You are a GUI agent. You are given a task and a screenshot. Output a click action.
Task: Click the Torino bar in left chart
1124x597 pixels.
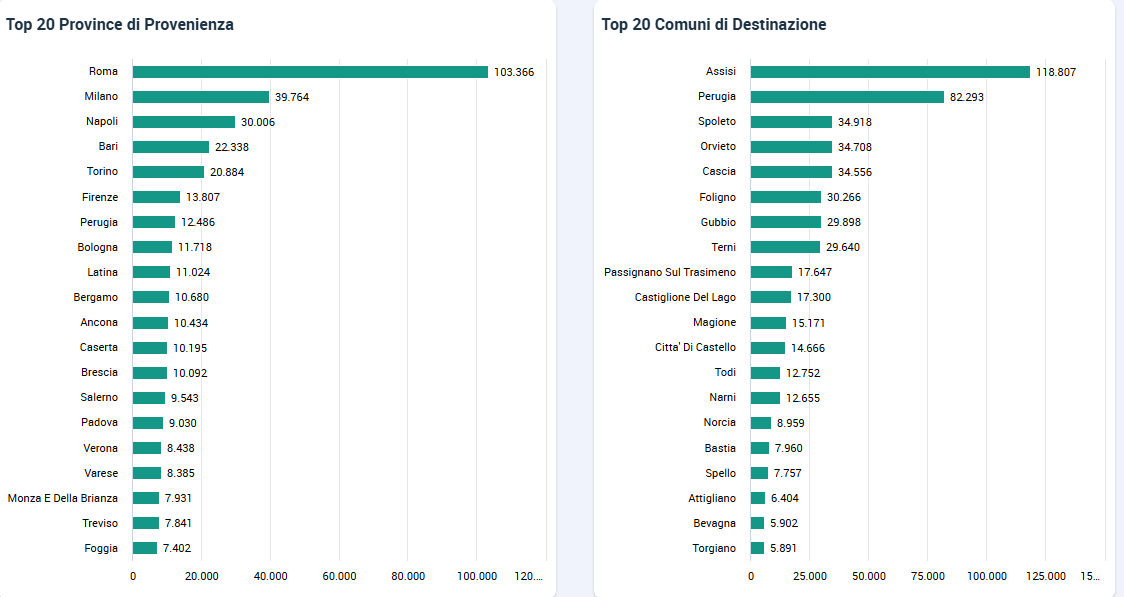click(x=168, y=172)
